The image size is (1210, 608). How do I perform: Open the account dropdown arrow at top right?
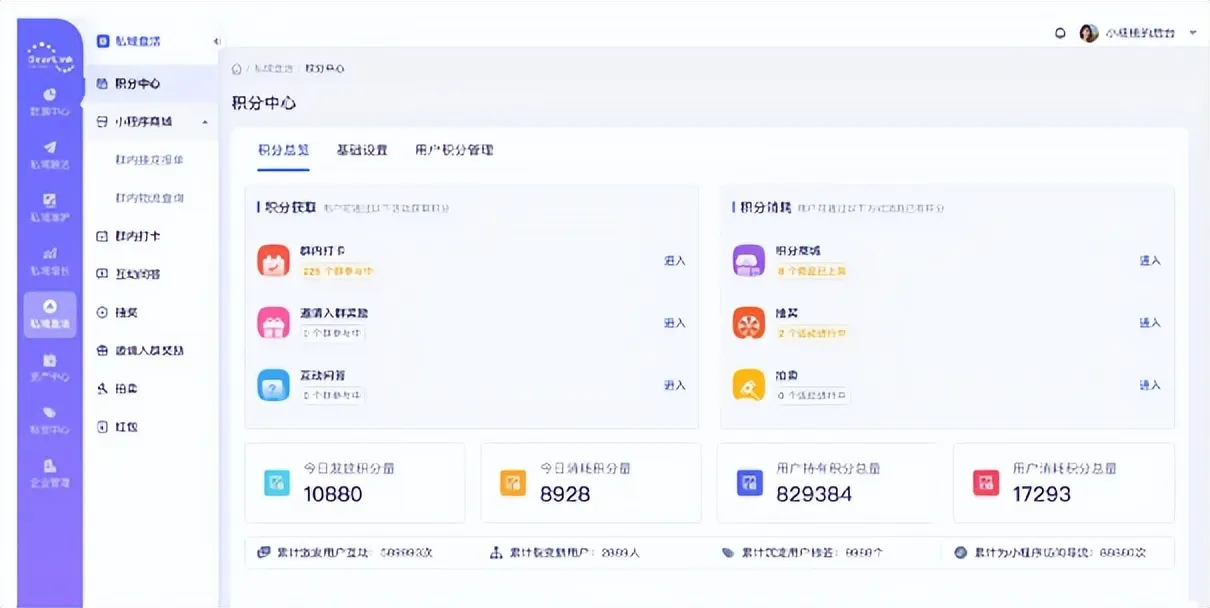(x=1193, y=33)
